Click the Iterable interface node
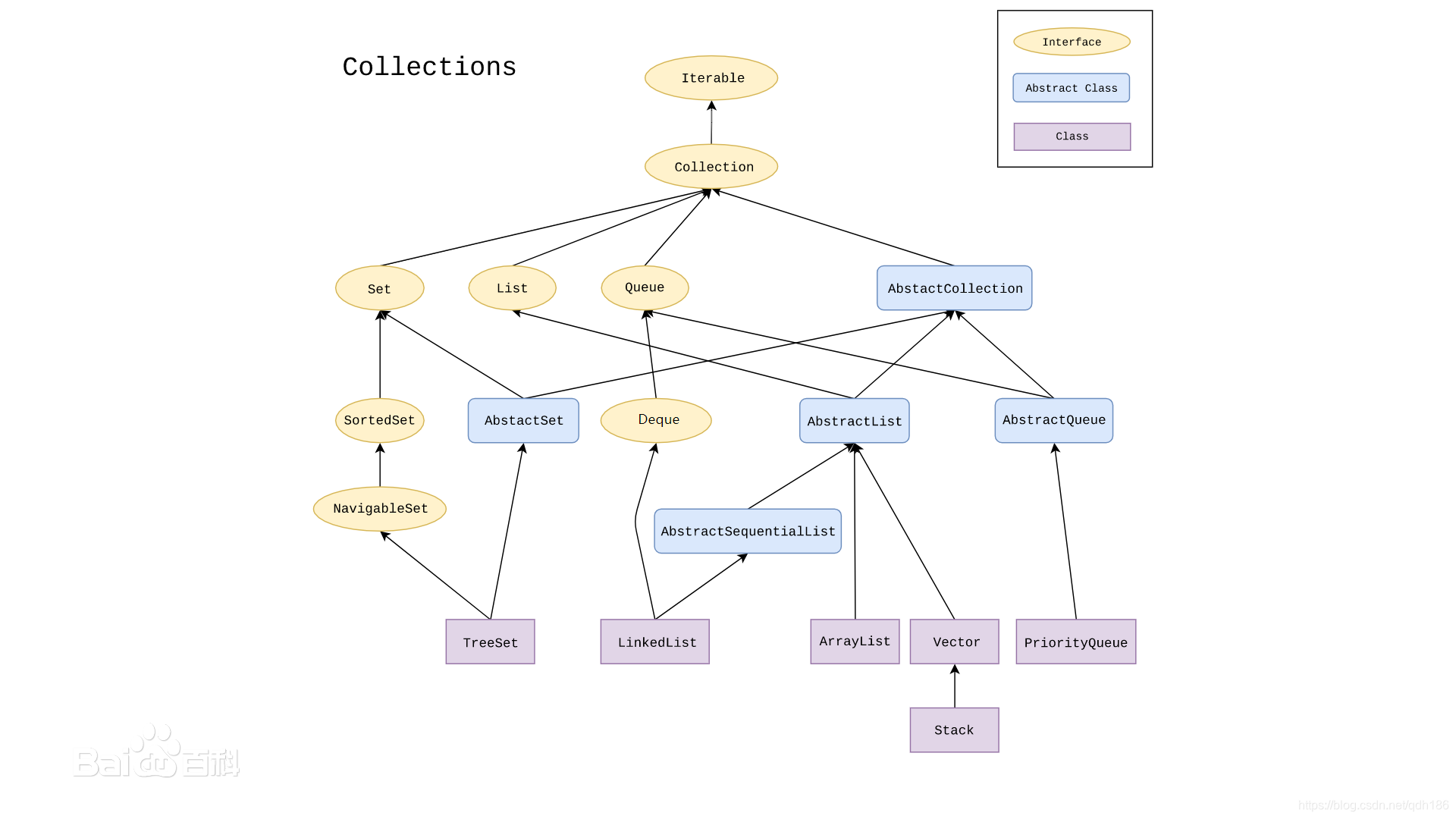The height and width of the screenshot is (819, 1456). pyautogui.click(x=713, y=78)
